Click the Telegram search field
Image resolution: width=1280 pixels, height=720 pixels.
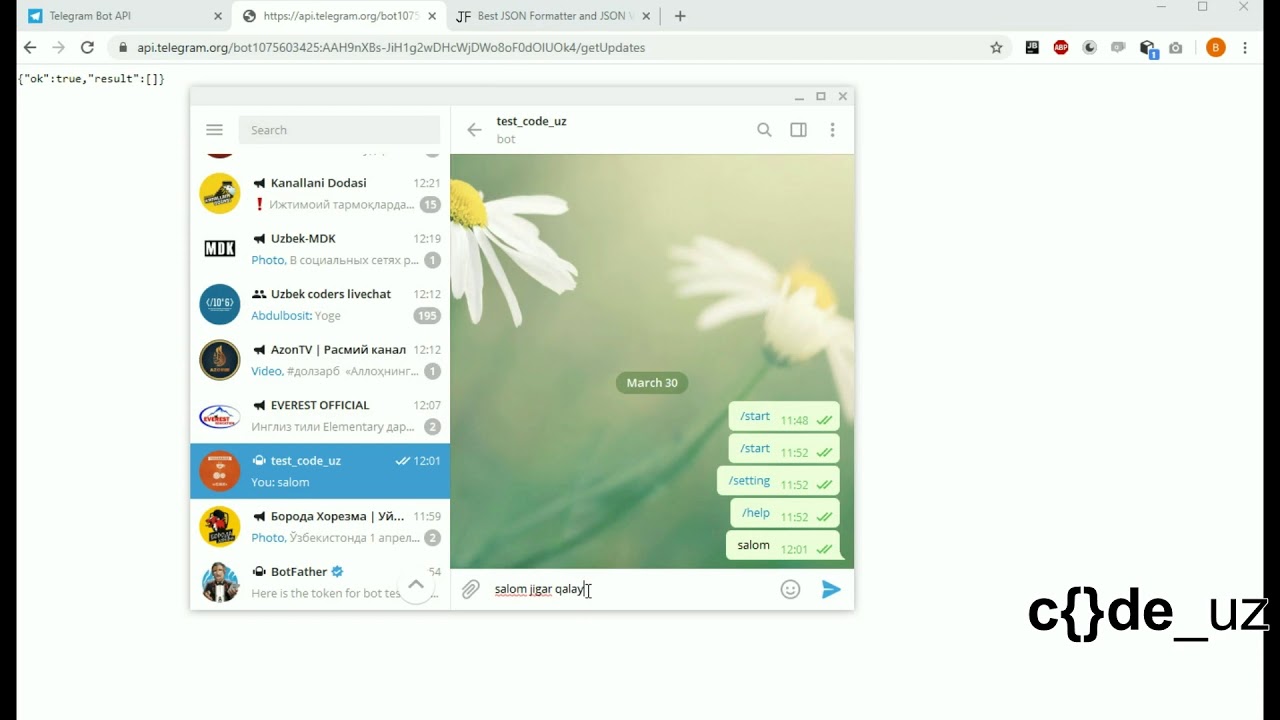[339, 130]
